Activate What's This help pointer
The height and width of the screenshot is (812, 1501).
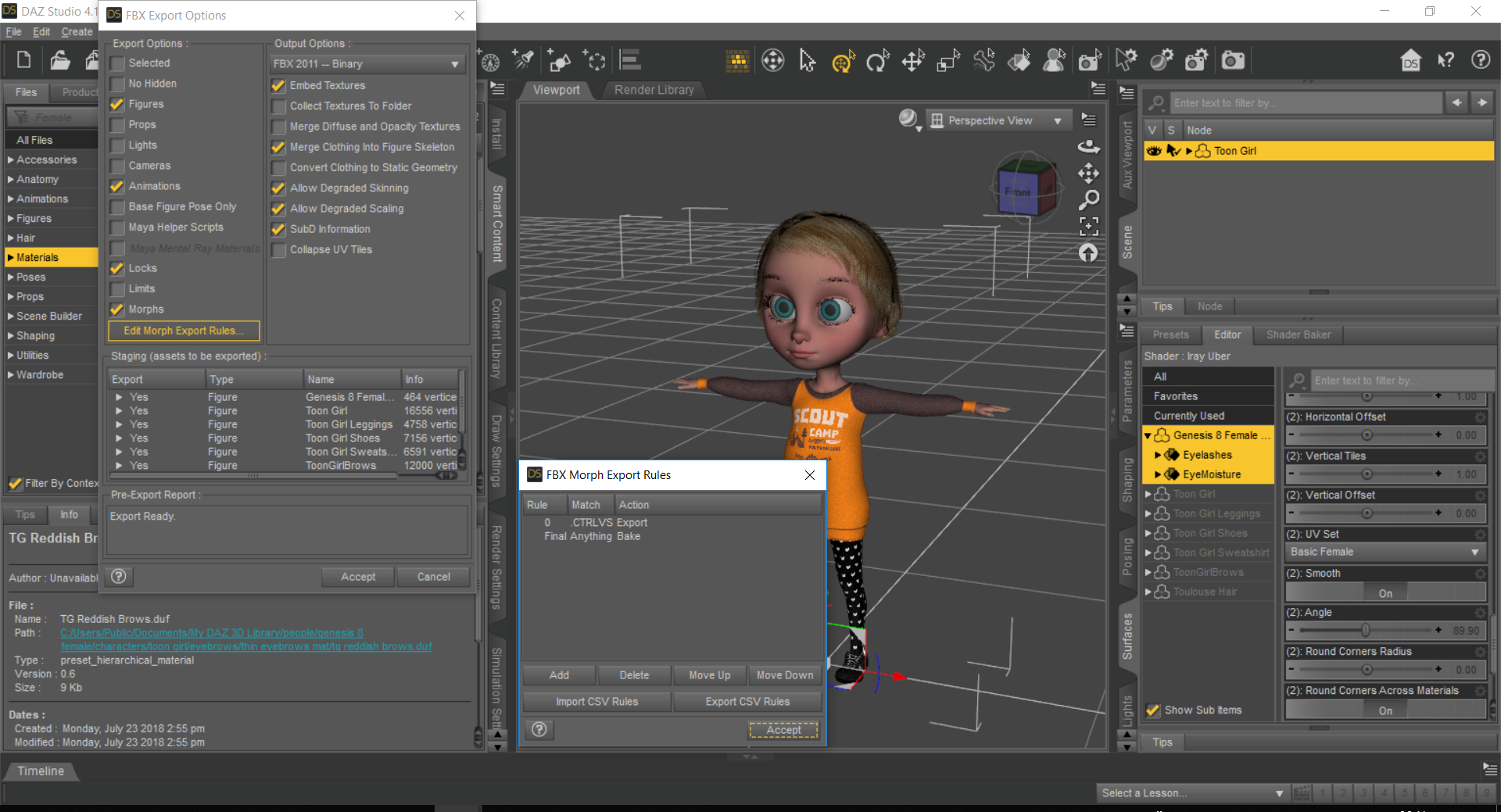(1445, 60)
